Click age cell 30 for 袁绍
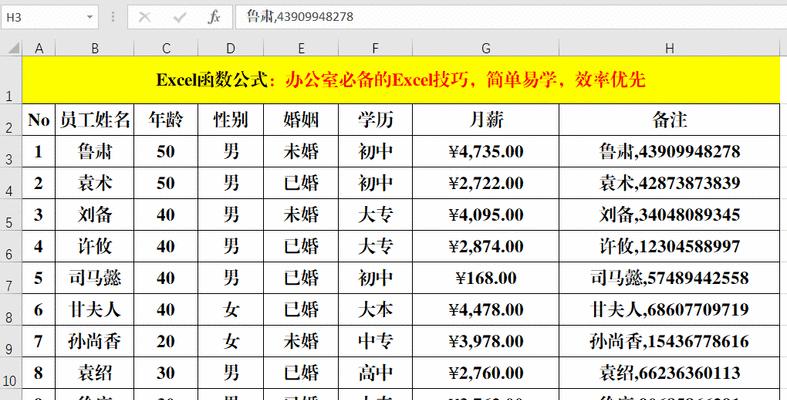Image resolution: width=787 pixels, height=400 pixels. pyautogui.click(x=166, y=372)
